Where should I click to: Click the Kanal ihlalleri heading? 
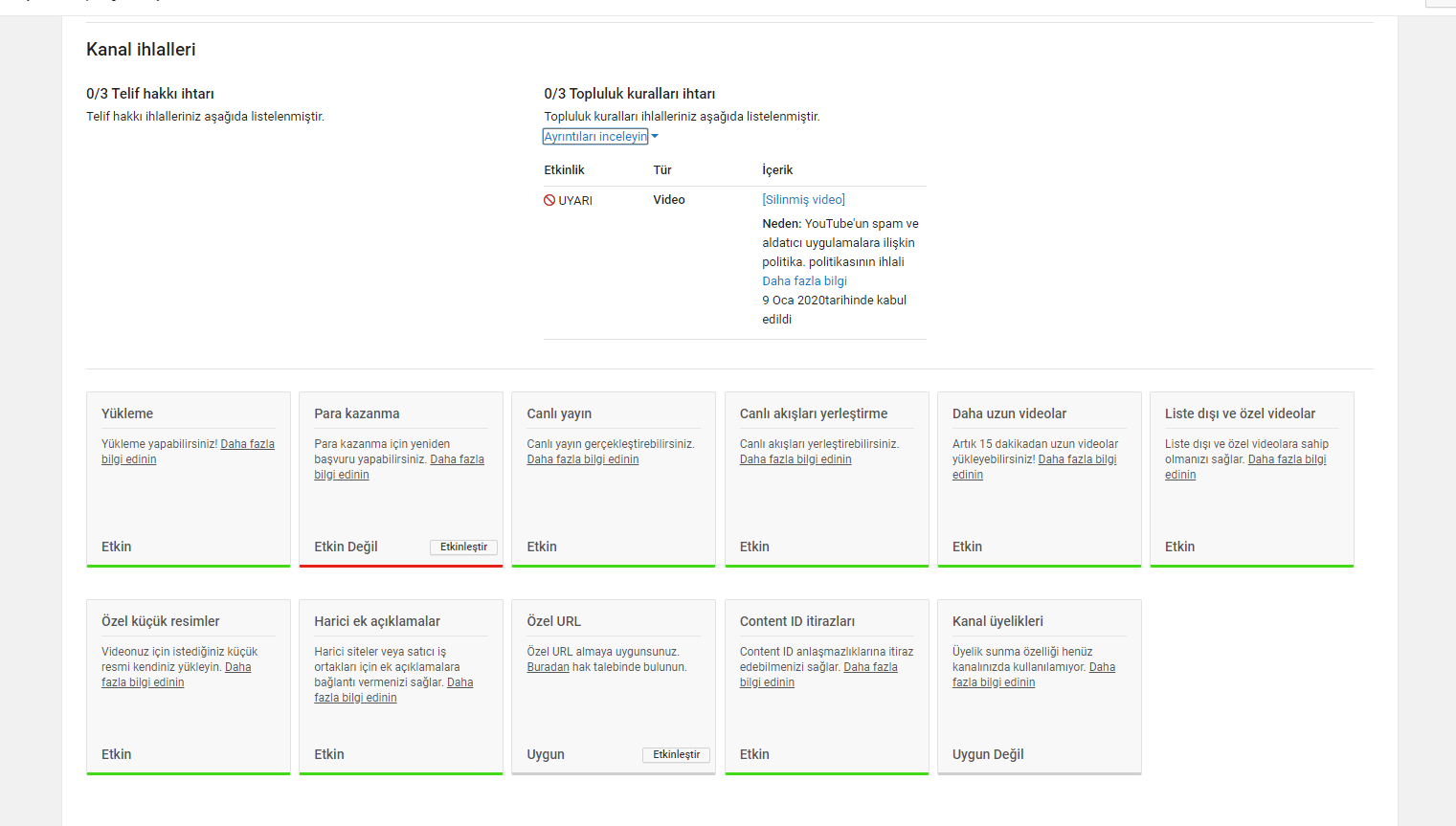(141, 50)
